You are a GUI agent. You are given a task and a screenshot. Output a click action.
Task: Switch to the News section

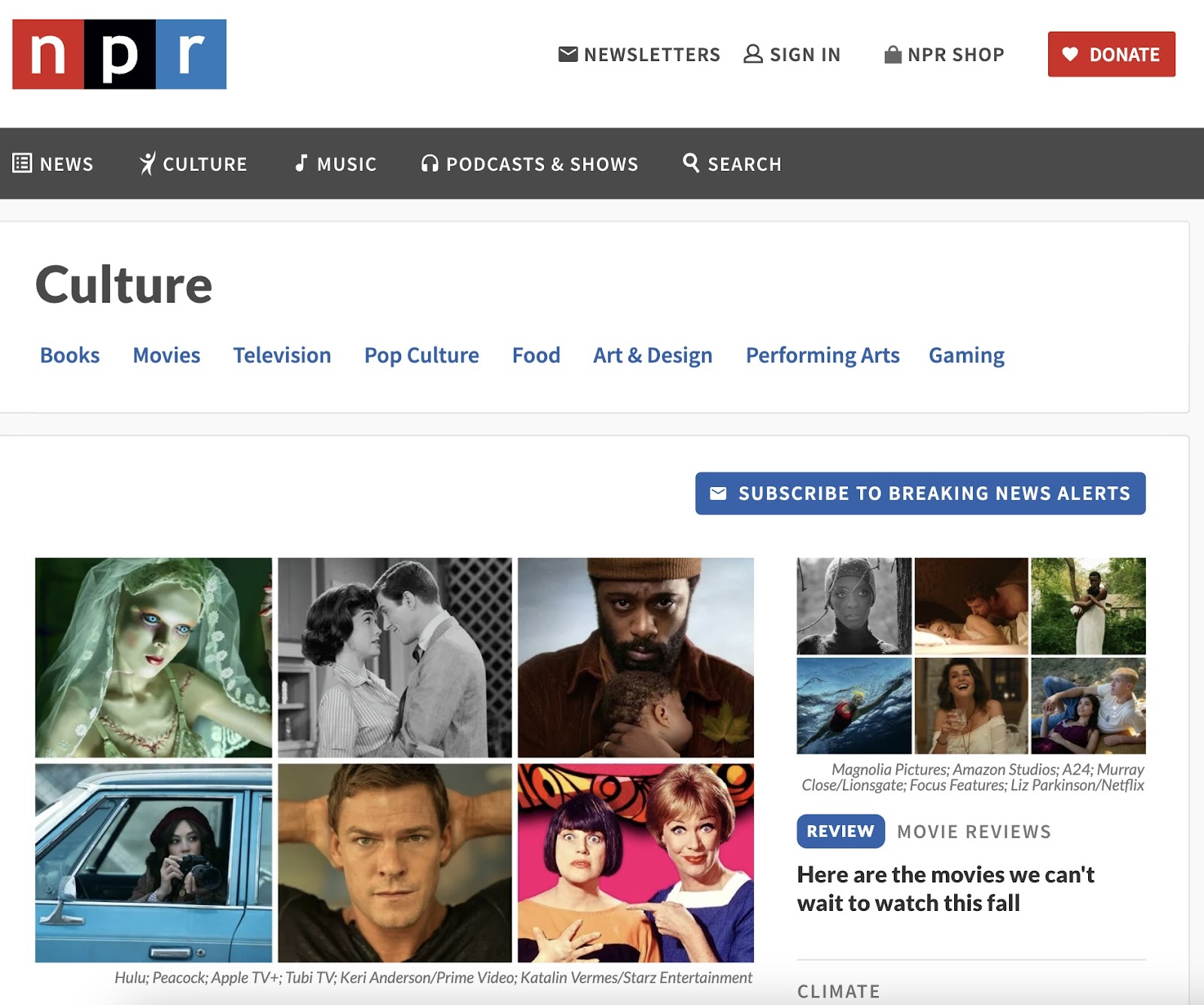coord(66,163)
